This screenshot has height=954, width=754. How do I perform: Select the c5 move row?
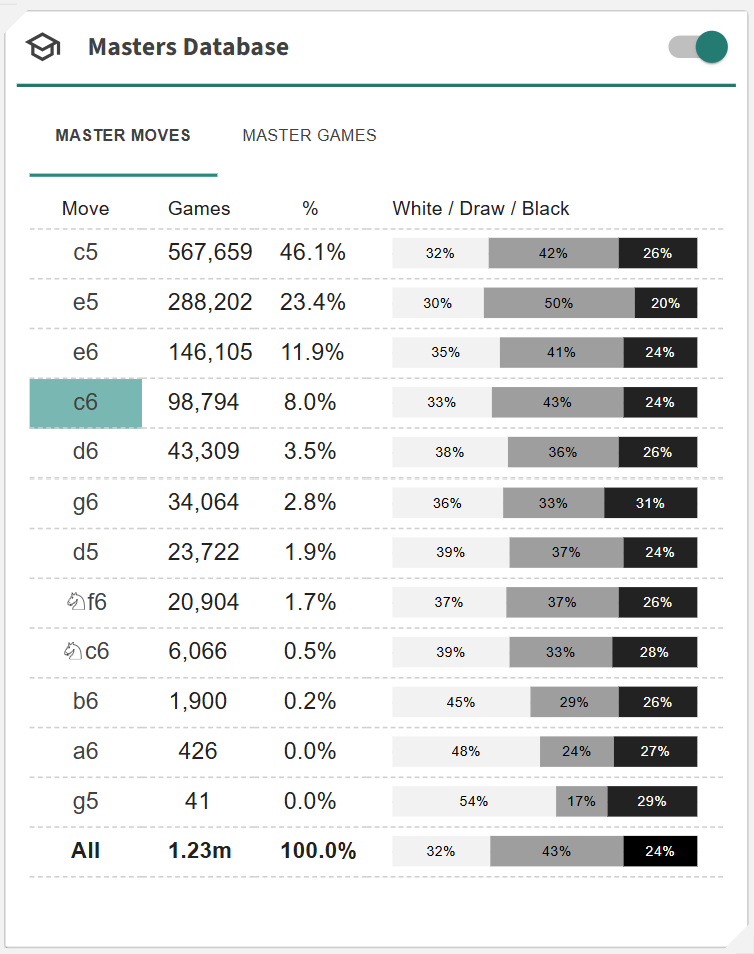click(x=86, y=253)
